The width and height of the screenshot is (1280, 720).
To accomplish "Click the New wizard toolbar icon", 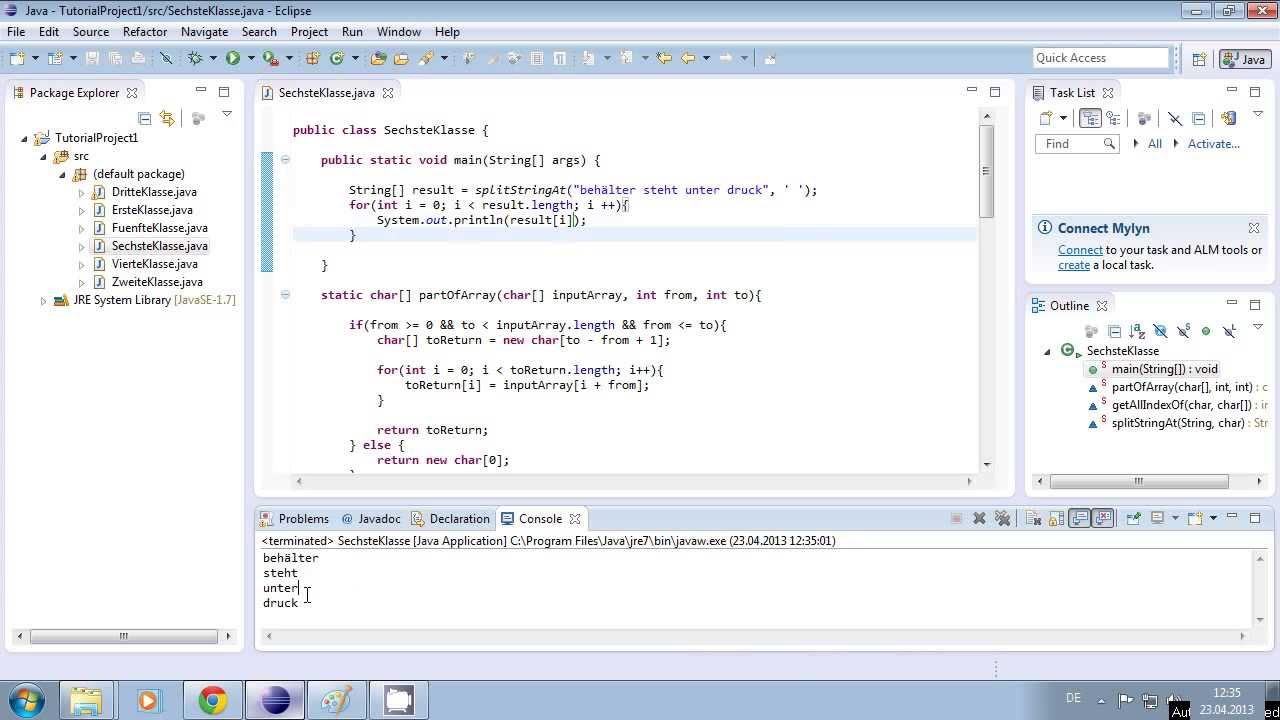I will pos(17,58).
